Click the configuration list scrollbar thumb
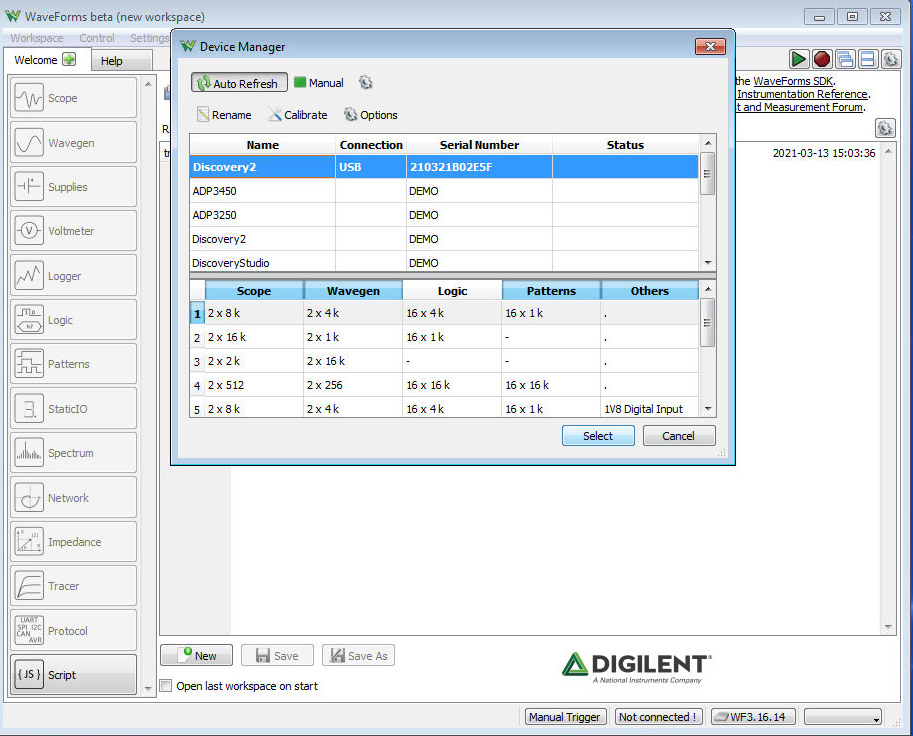The width and height of the screenshot is (913, 736). point(707,323)
